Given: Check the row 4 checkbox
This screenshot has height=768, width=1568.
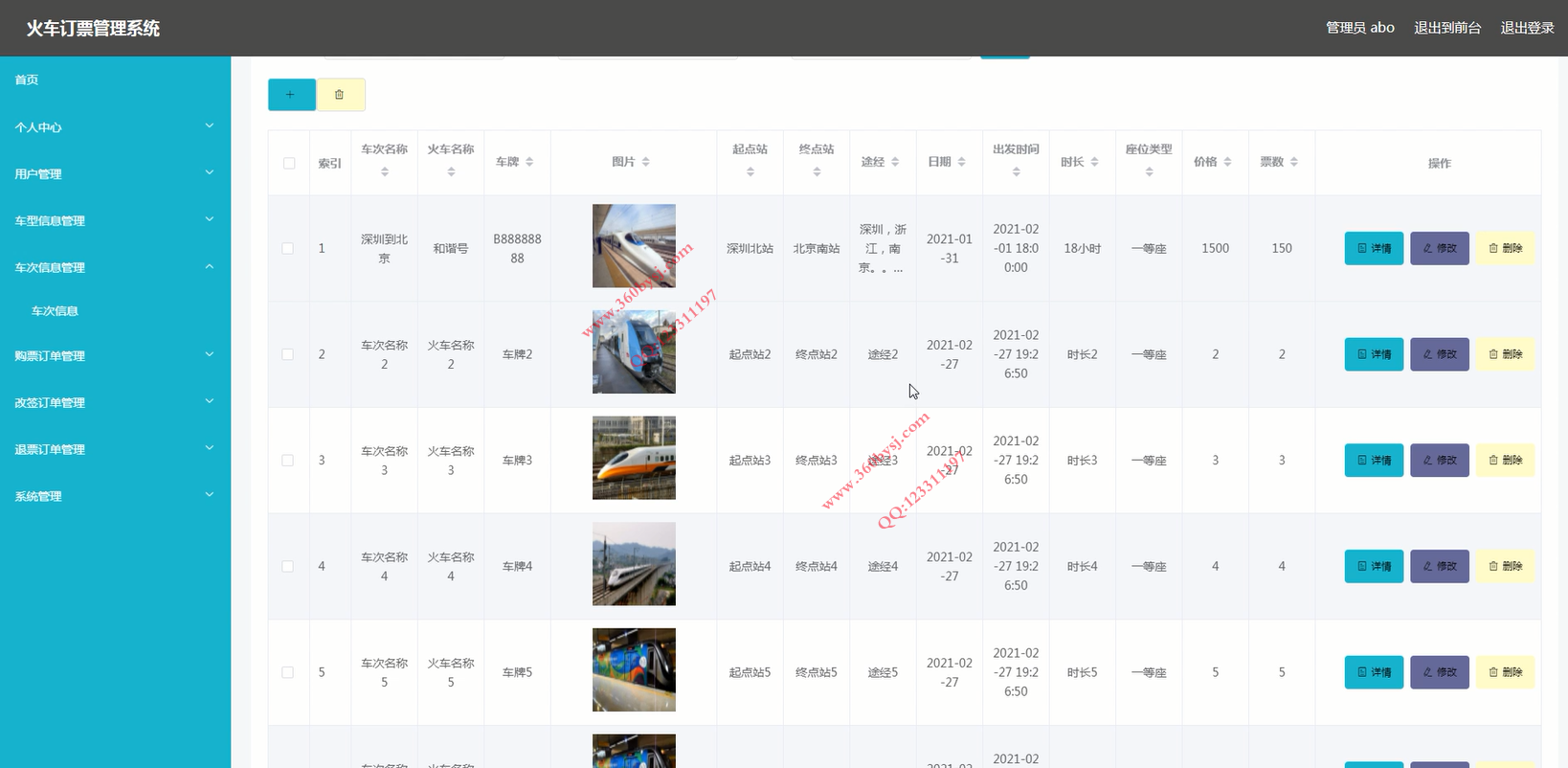Looking at the screenshot, I should click(x=288, y=567).
